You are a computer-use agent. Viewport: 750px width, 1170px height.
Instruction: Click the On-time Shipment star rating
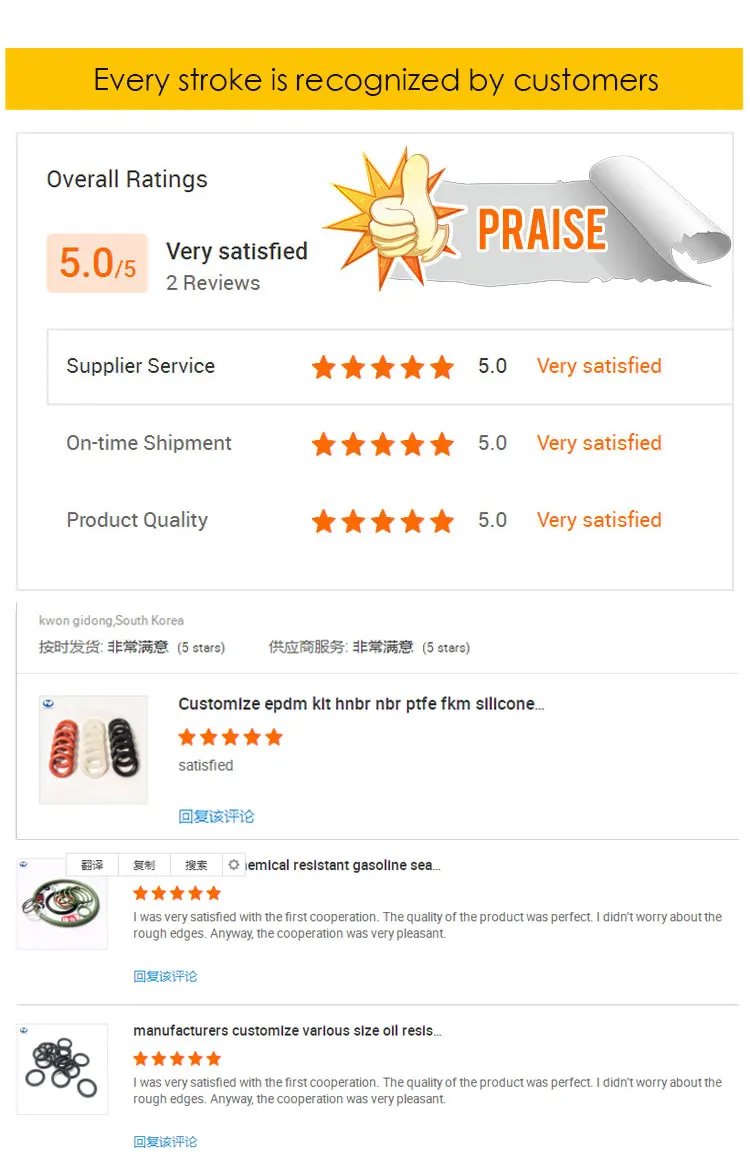[x=383, y=444]
